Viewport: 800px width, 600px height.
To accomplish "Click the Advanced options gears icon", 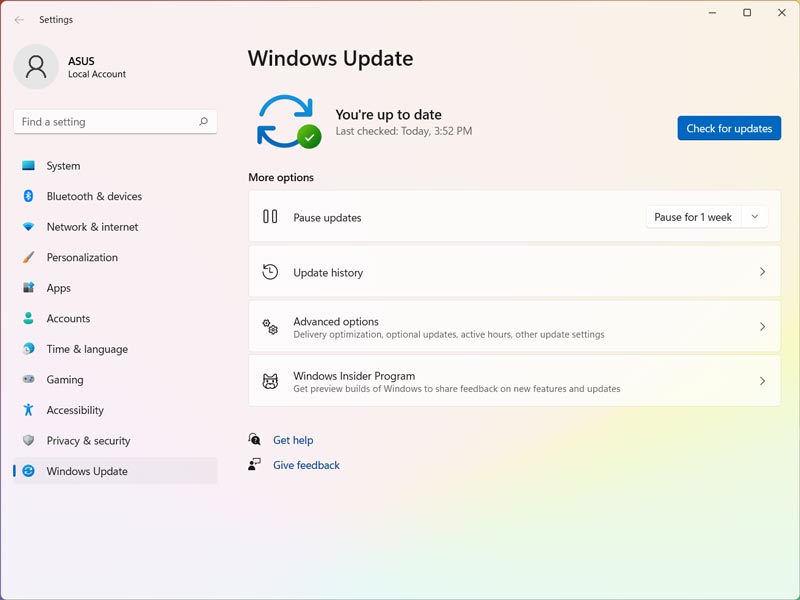I will 270,327.
